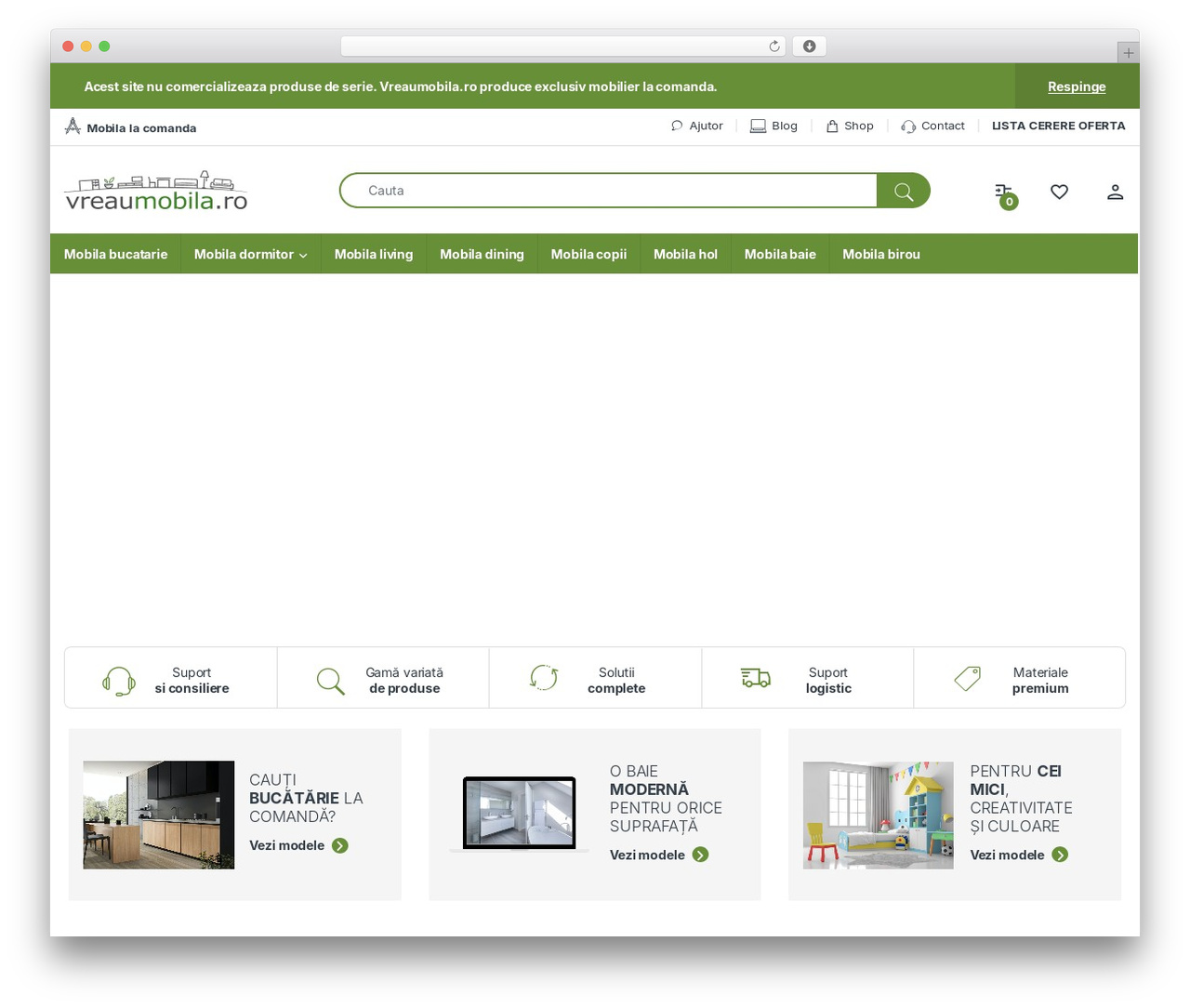This screenshot has width=1190, height=1008.
Task: Click the magnifier icon for Gama variata
Action: [x=330, y=681]
